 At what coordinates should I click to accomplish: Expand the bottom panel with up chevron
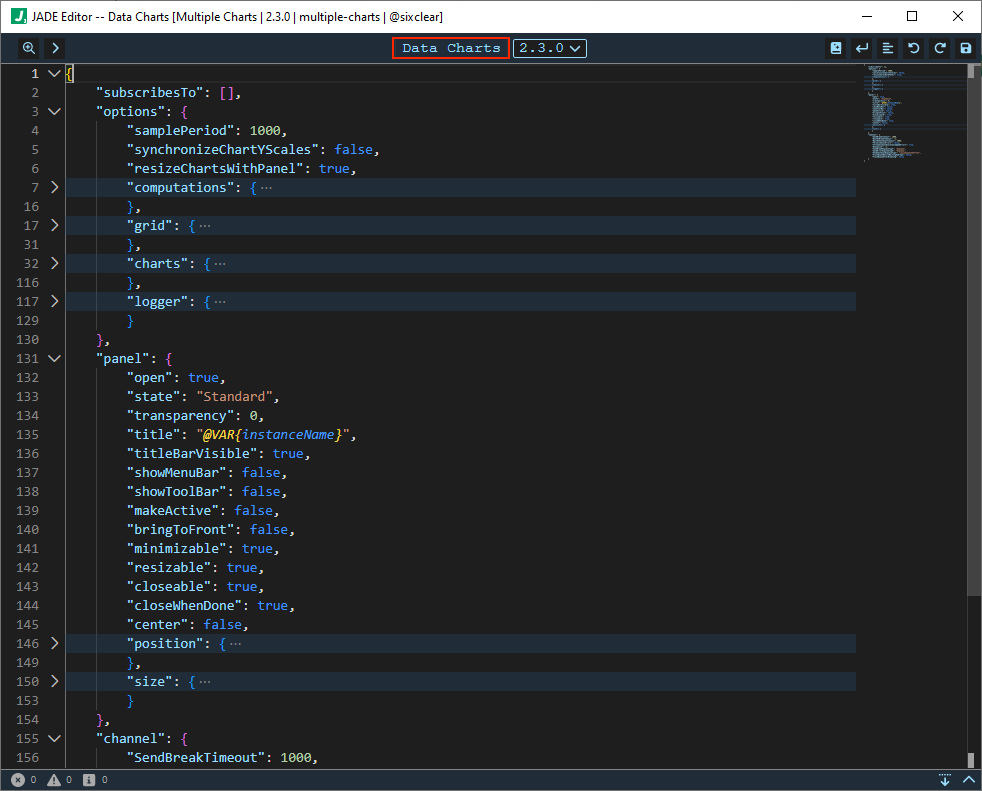[x=968, y=779]
